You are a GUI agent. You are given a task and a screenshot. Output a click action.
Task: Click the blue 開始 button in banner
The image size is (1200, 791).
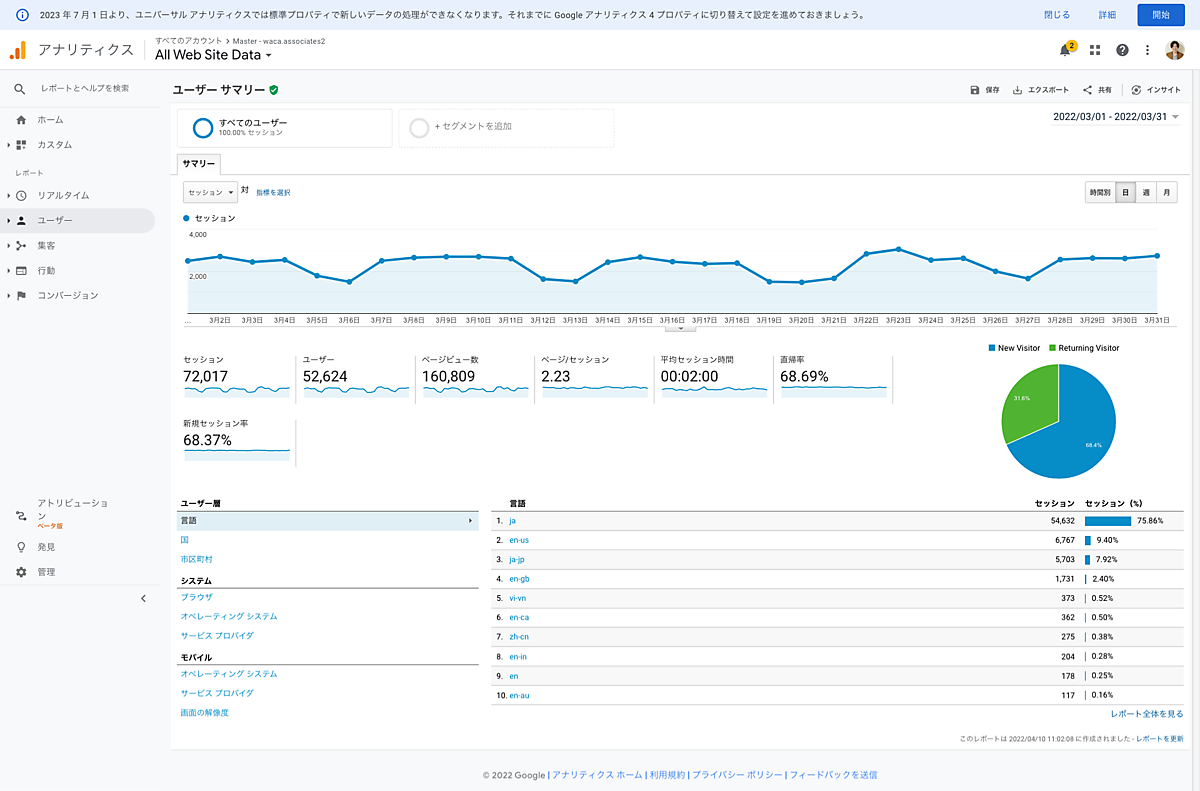point(1161,15)
